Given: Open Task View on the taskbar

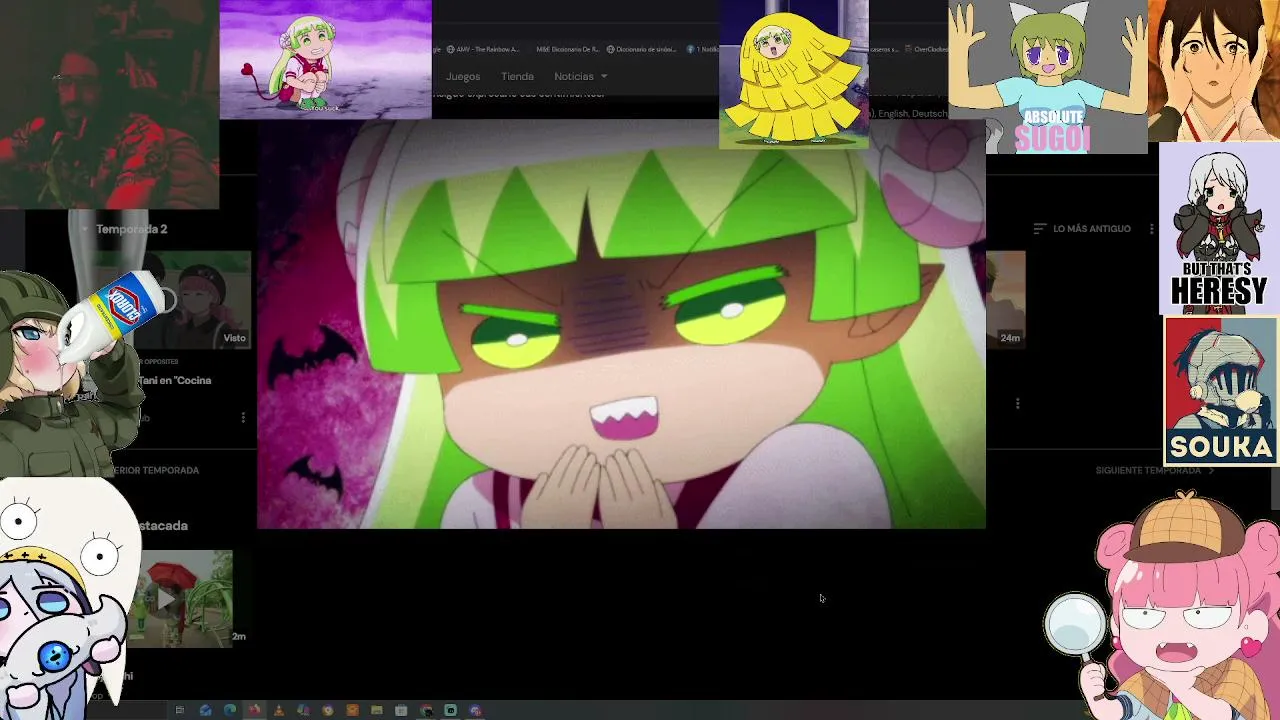Looking at the screenshot, I should [180, 710].
